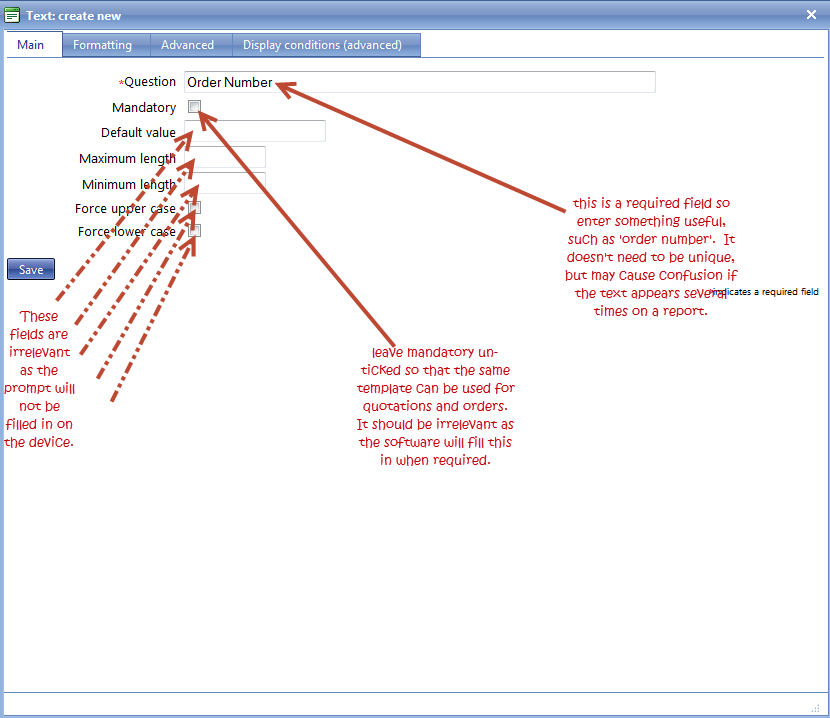
Task: Switch to the Main tab
Action: (31, 45)
